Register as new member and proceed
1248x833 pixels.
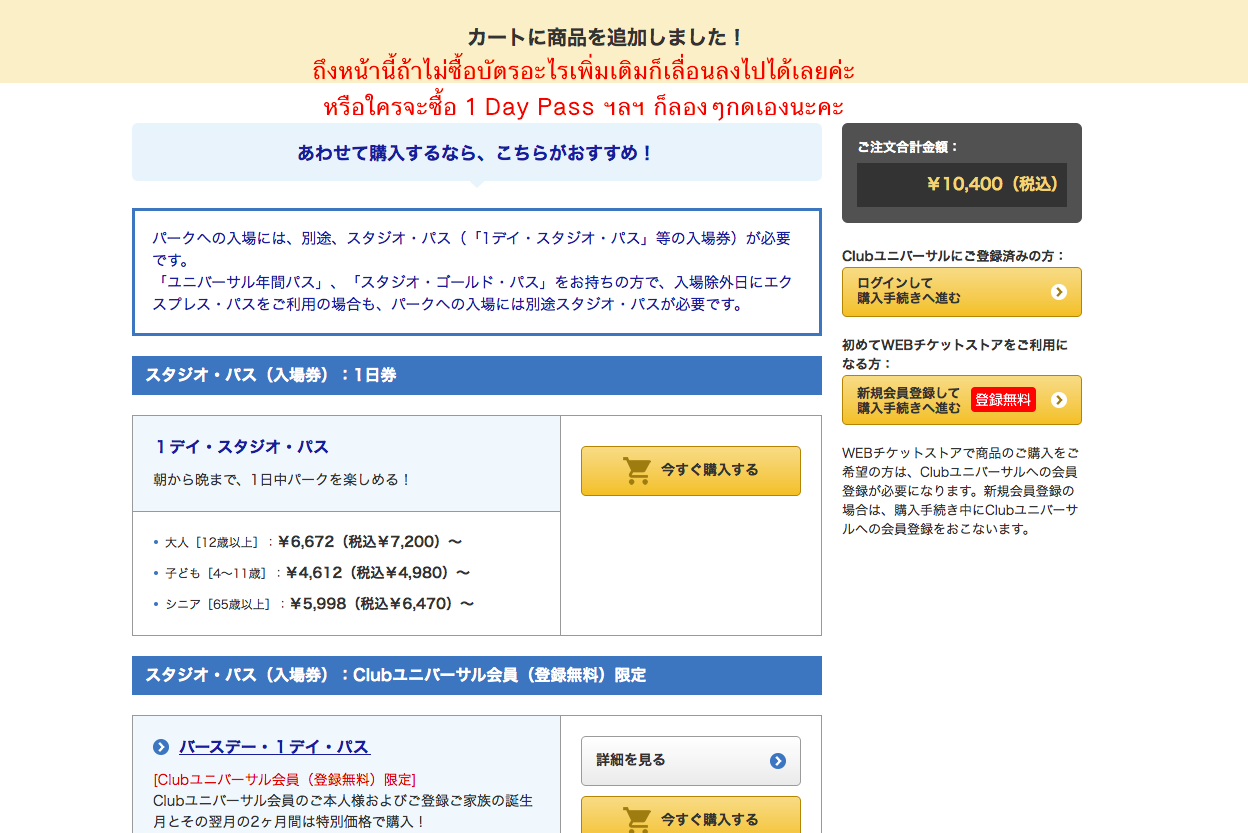962,400
